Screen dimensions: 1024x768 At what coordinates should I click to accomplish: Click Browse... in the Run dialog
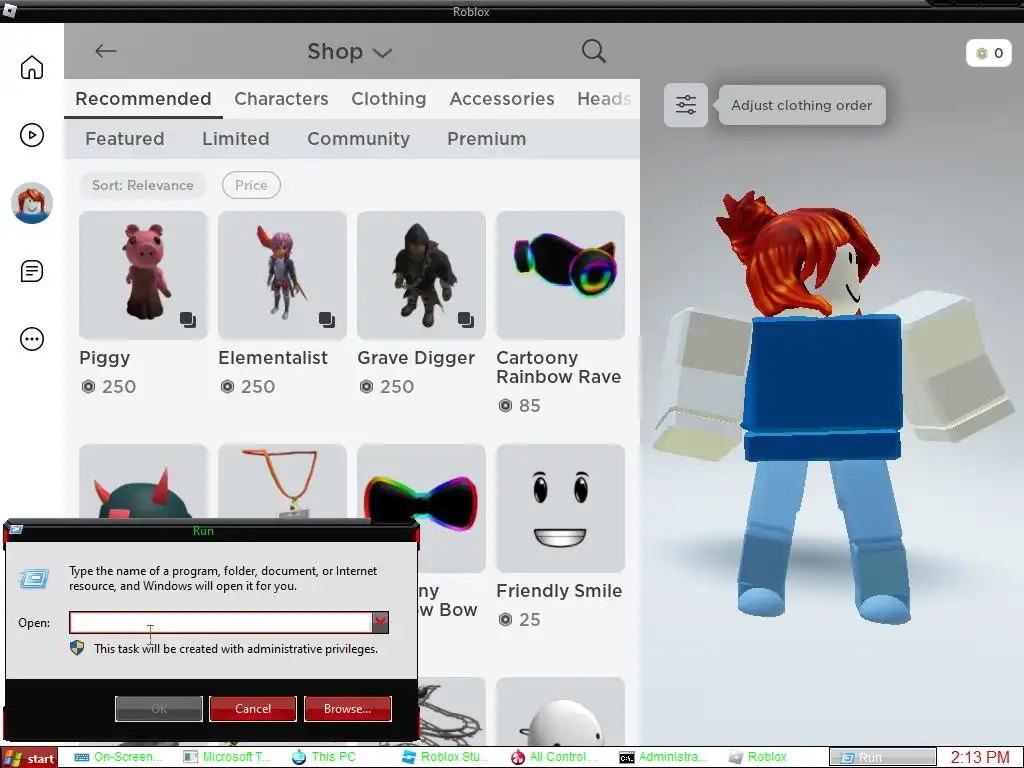coord(347,709)
